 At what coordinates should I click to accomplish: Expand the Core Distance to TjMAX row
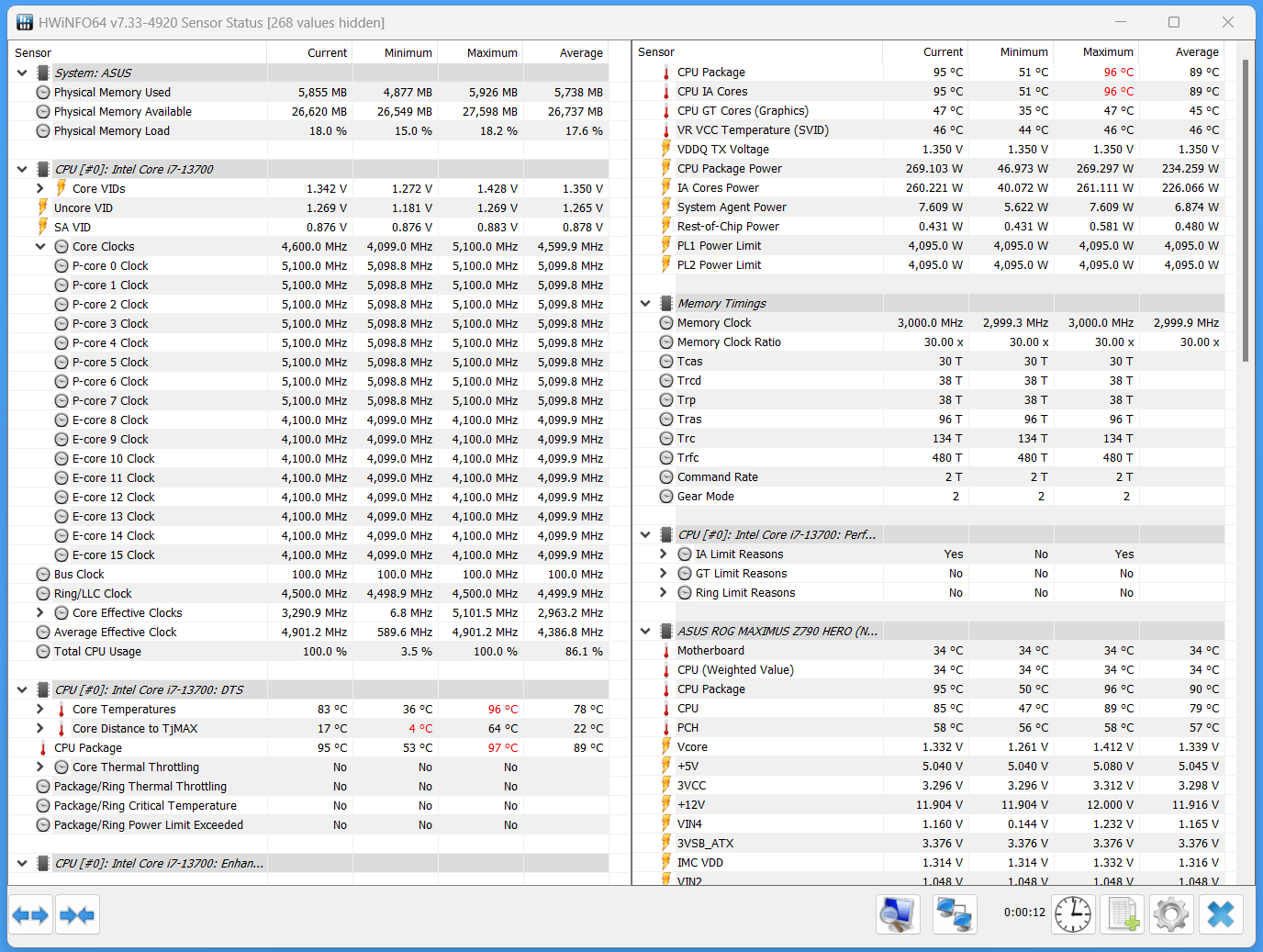tap(40, 728)
